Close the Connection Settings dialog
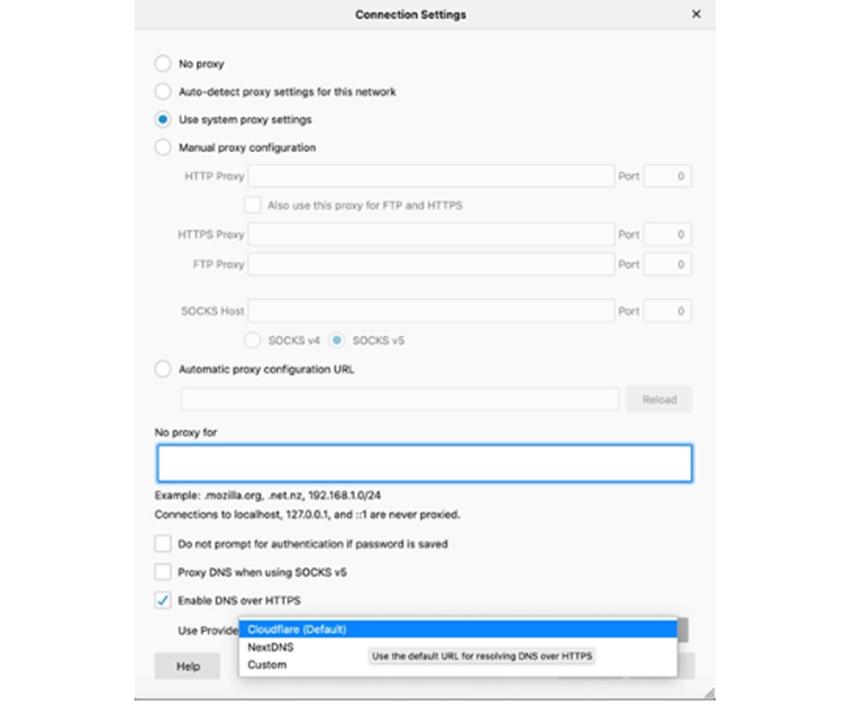The image size is (847, 705). (696, 14)
